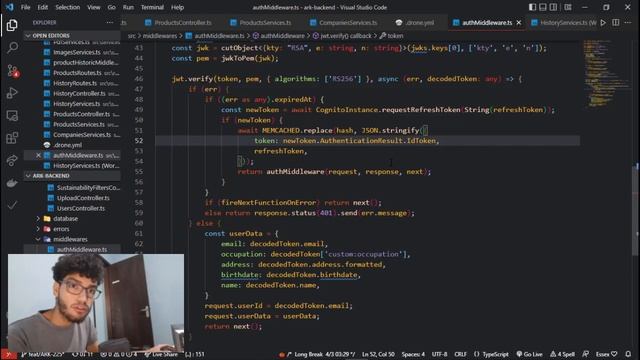Open the Search view in the activity bar

point(12,48)
